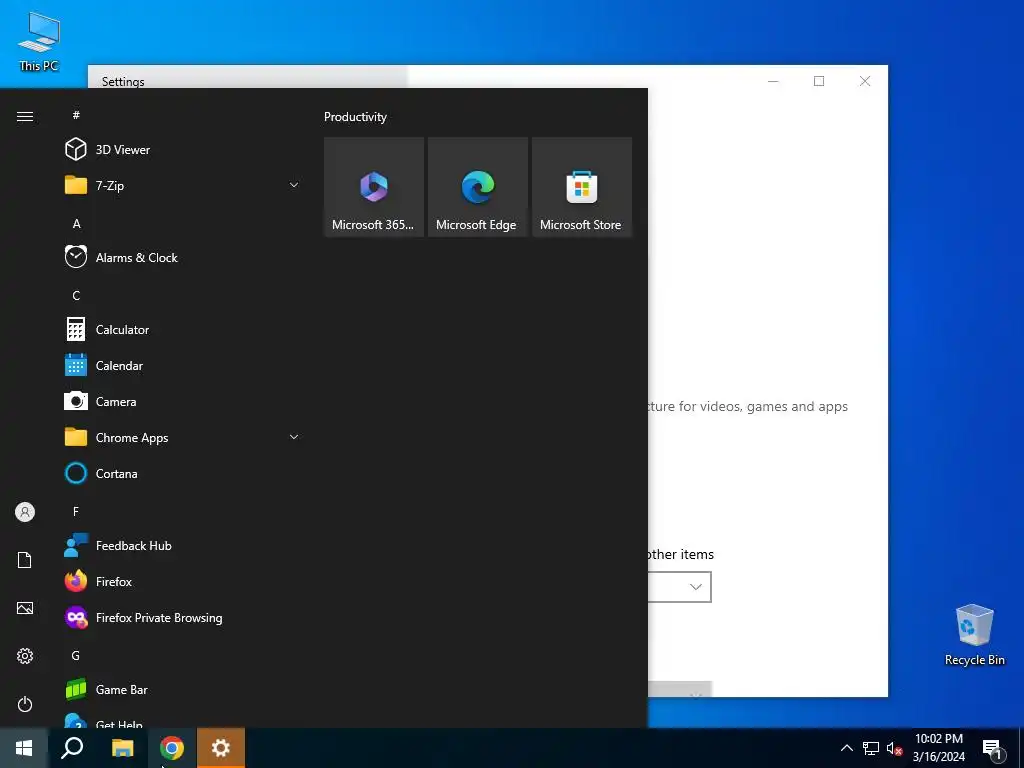Open the Action Center notifications icon
Viewport: 1024px width, 768px height.
click(x=993, y=748)
